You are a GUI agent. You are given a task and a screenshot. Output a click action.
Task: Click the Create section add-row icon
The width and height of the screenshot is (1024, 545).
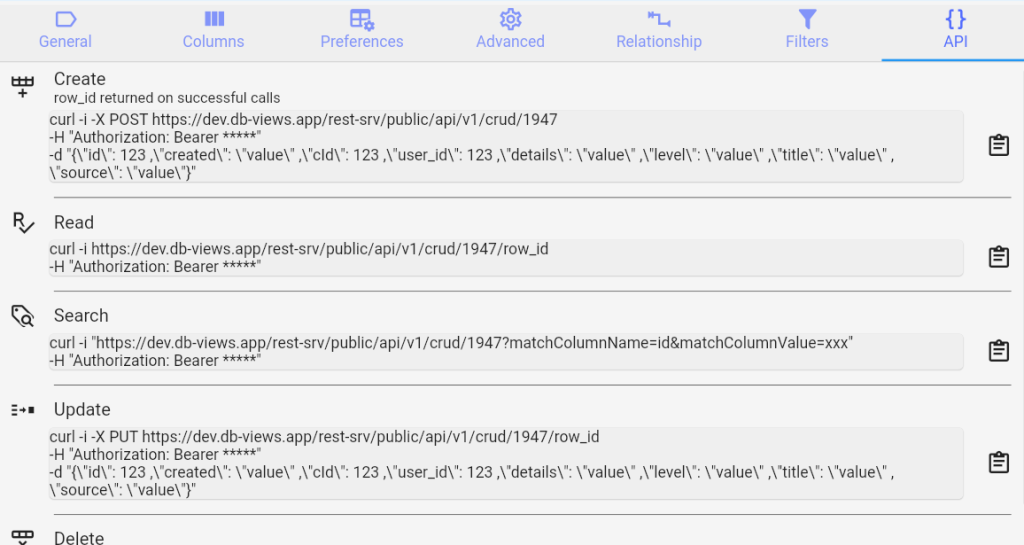click(23, 87)
